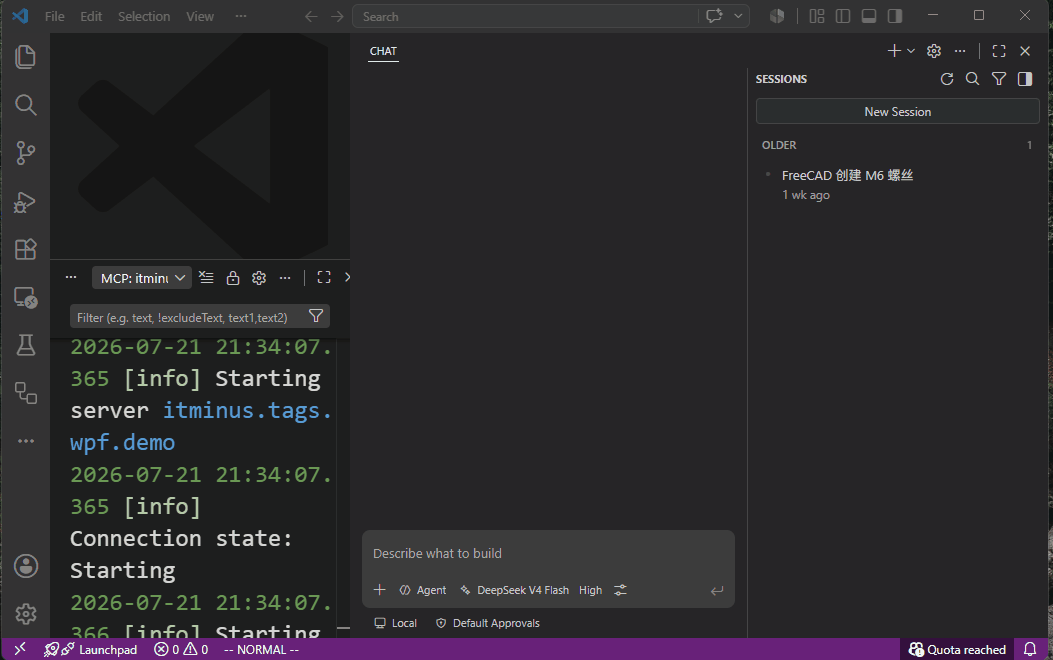Click Default Approvals below chat input
The image size is (1053, 660).
coord(488,623)
